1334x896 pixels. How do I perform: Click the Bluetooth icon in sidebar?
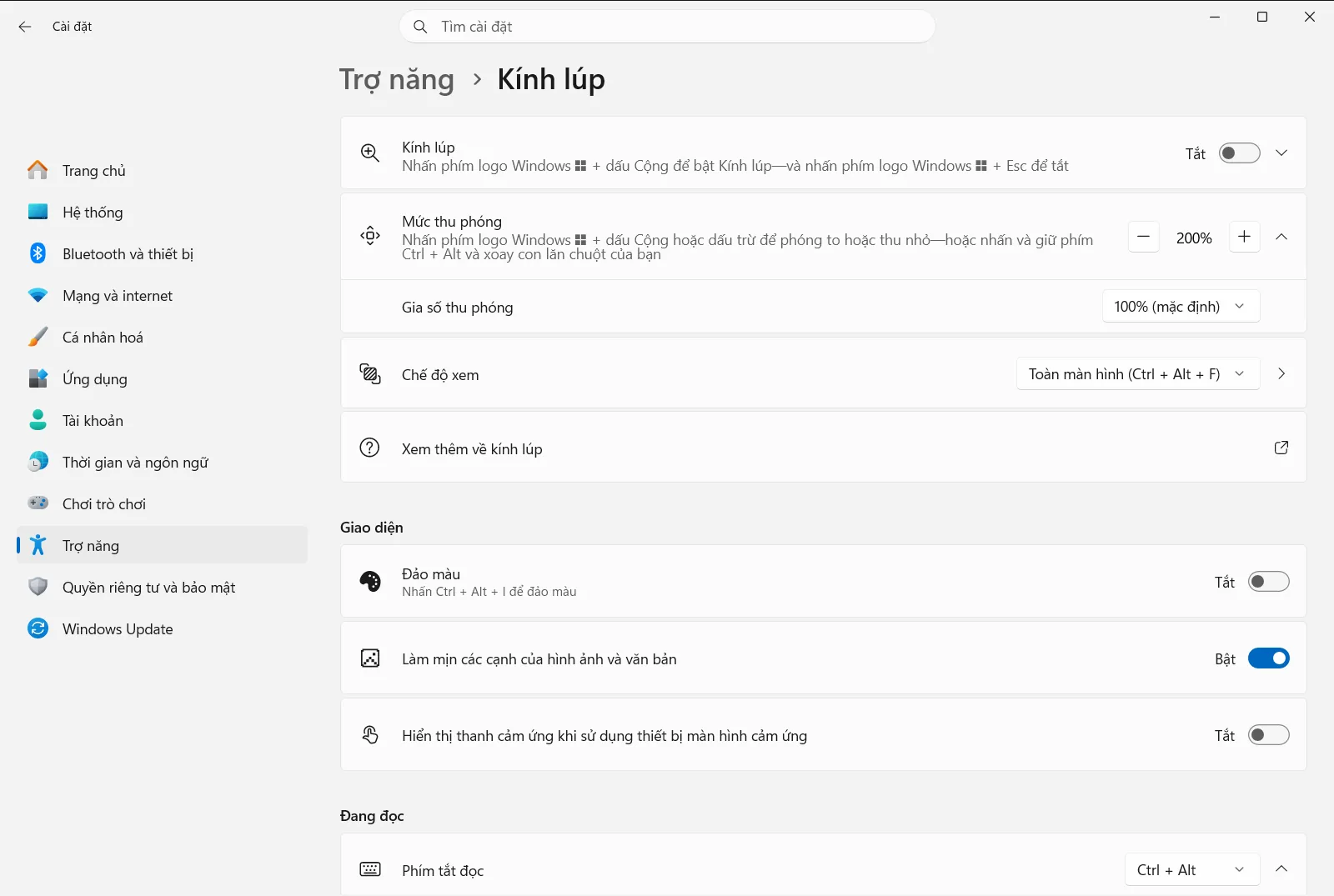click(38, 253)
